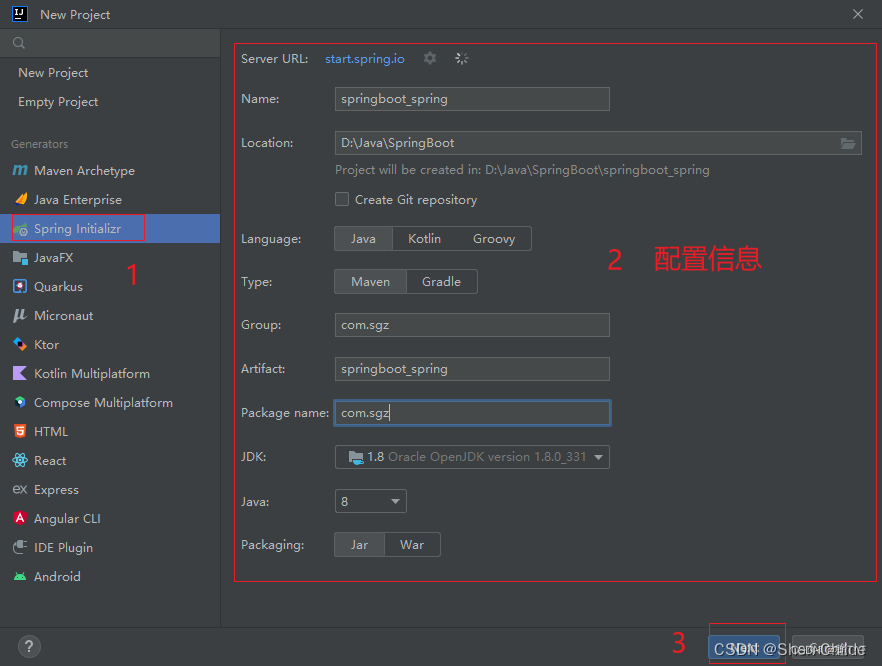The height and width of the screenshot is (666, 882).
Task: Select Jar packaging option
Action: click(x=359, y=544)
